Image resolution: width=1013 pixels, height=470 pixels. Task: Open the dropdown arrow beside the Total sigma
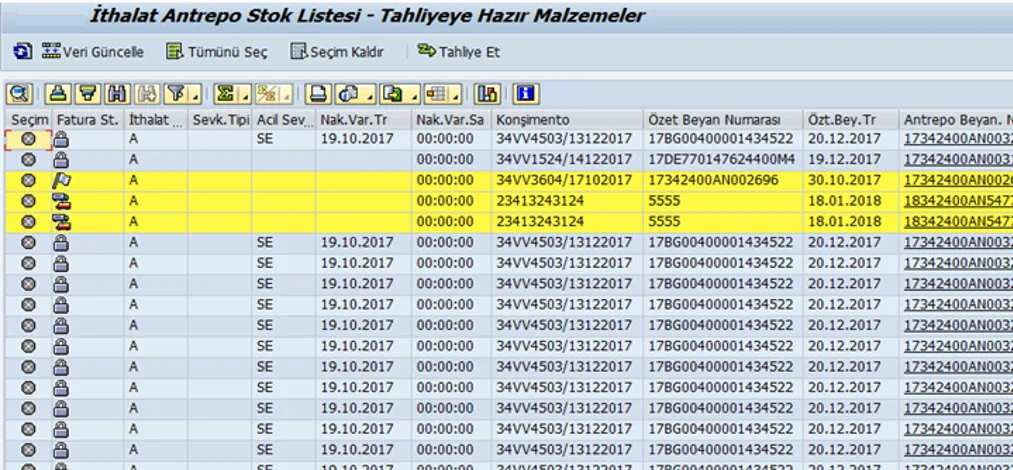pos(245,96)
